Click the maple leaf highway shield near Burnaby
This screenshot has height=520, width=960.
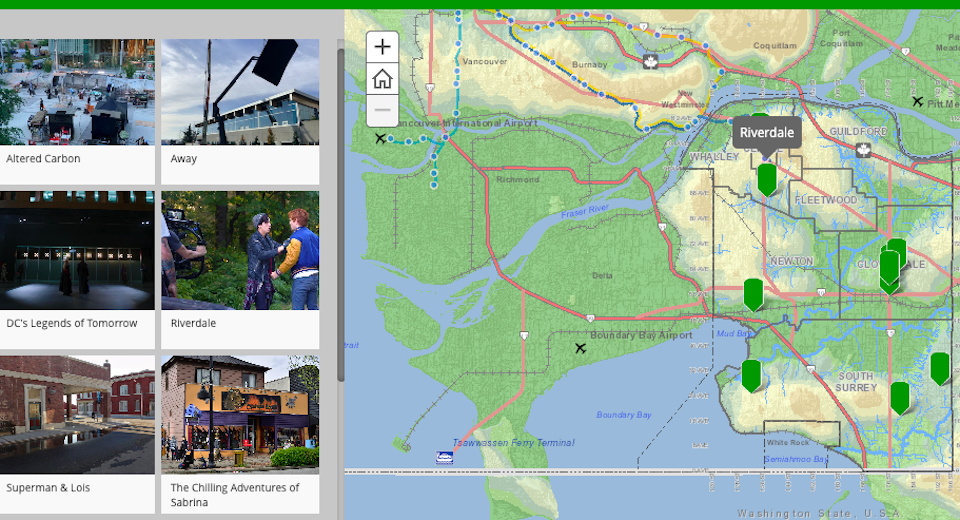coord(650,61)
